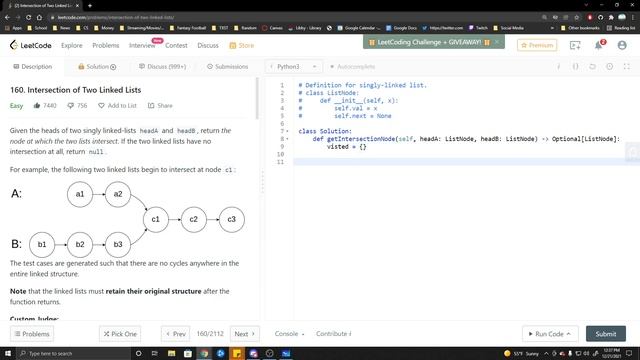Viewport: 640px width, 360px height.
Task: Open the LeetCoding Challenge GIVEAWAY banner
Action: [x=429, y=42]
